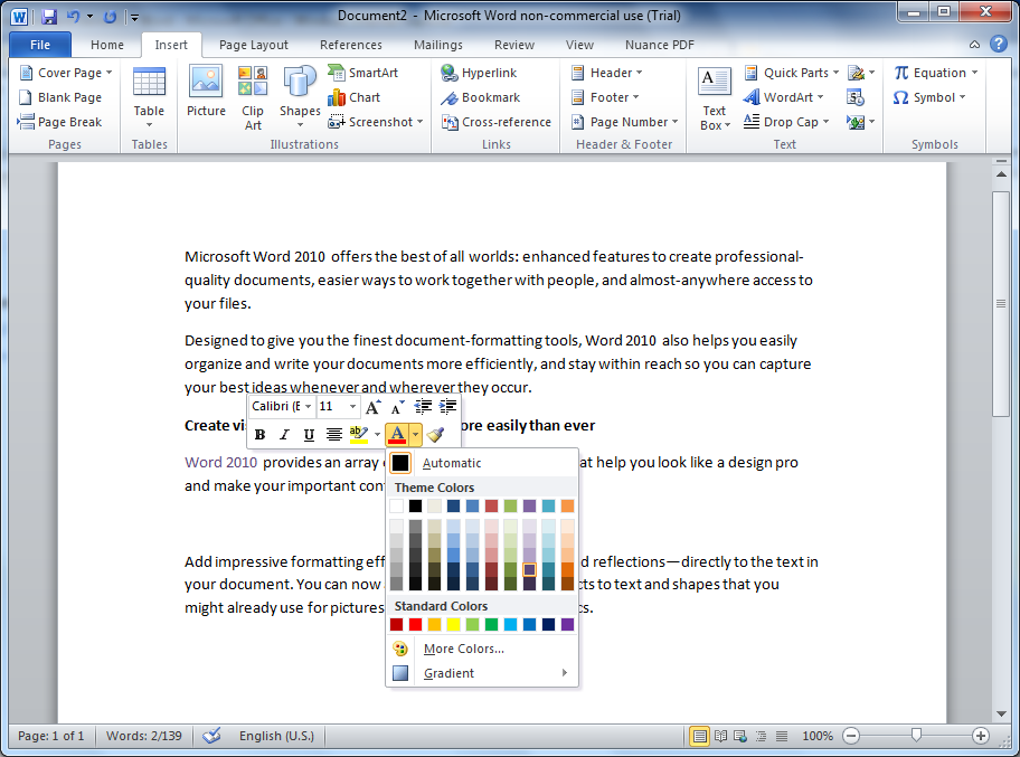
Task: Switch to Full Screen Reading view
Action: tap(721, 736)
